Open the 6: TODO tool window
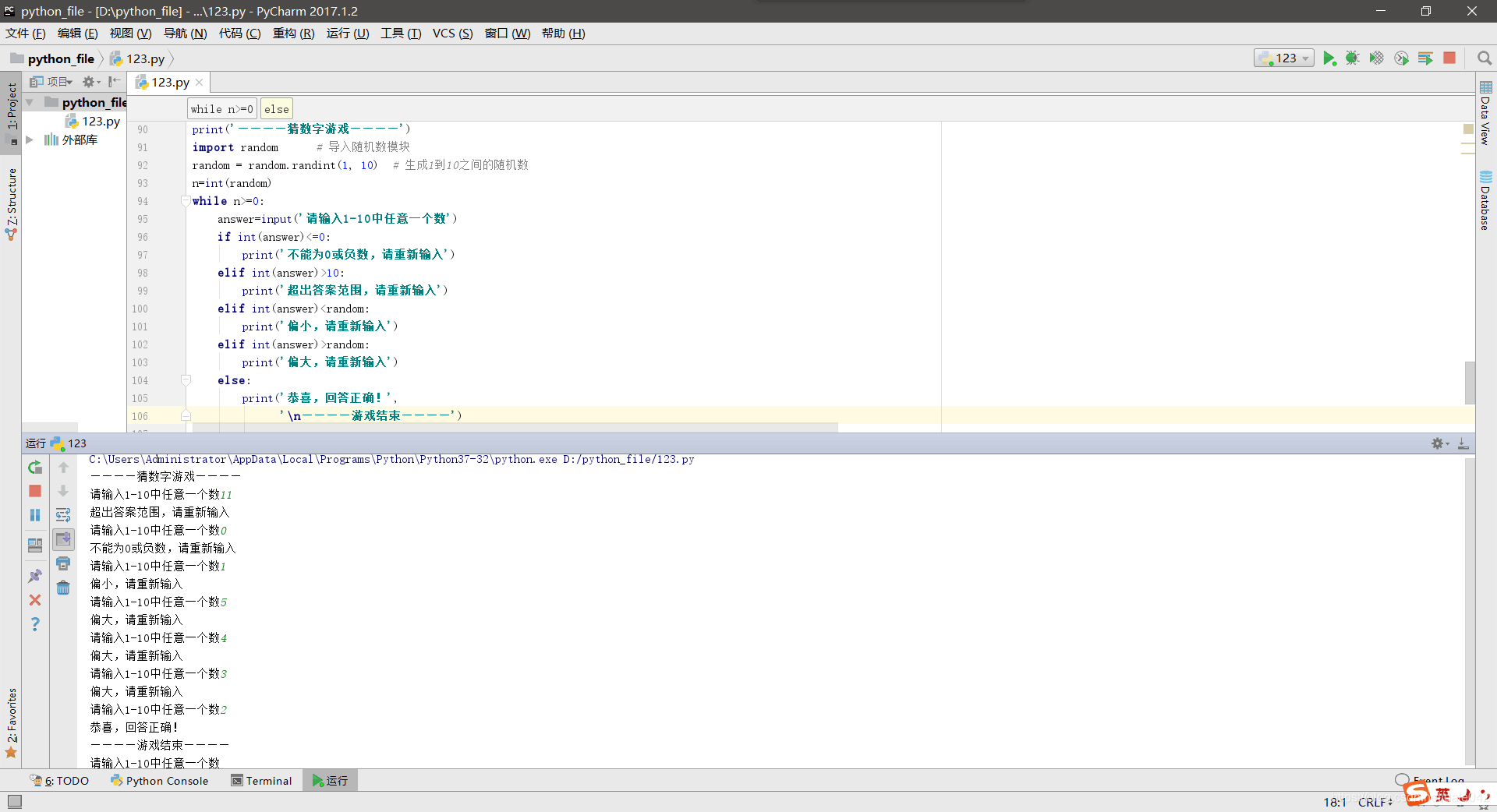 60,780
